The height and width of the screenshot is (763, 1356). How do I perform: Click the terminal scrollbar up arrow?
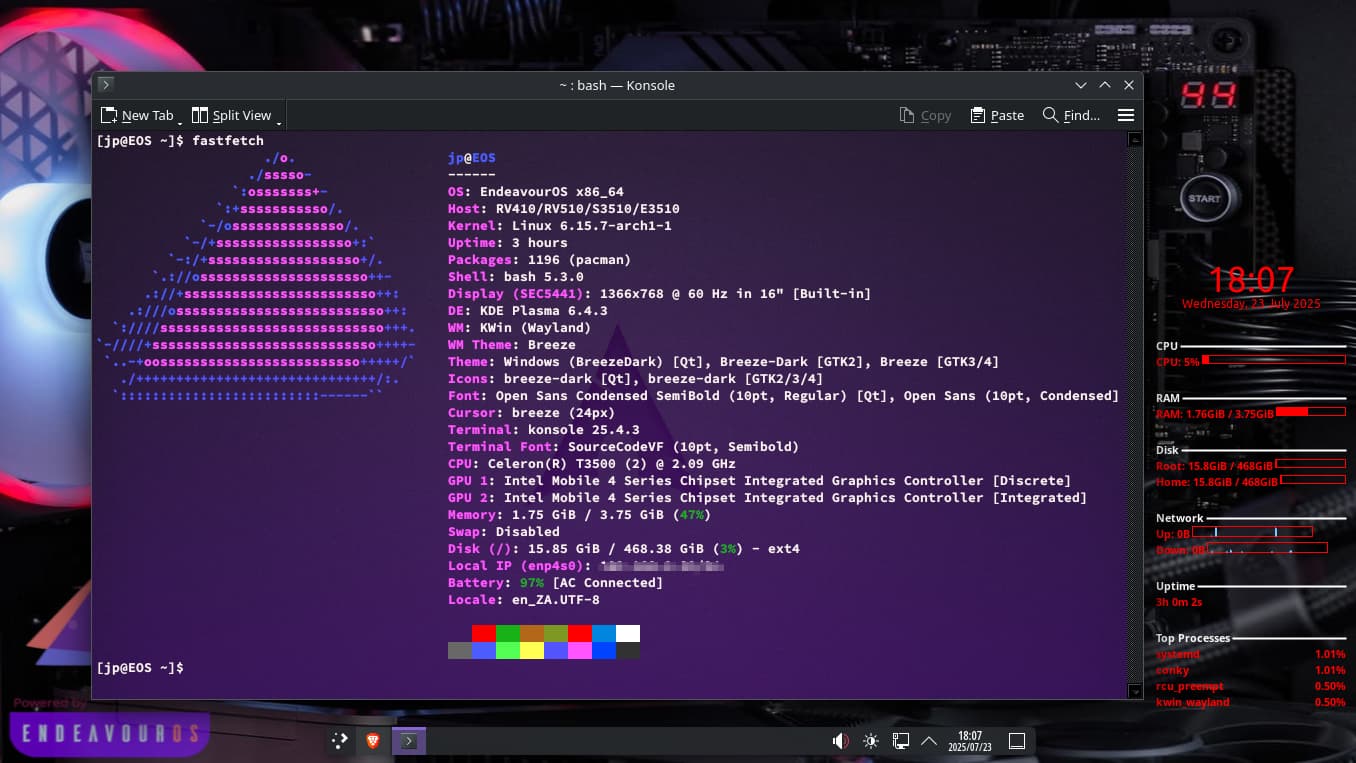pos(1134,140)
